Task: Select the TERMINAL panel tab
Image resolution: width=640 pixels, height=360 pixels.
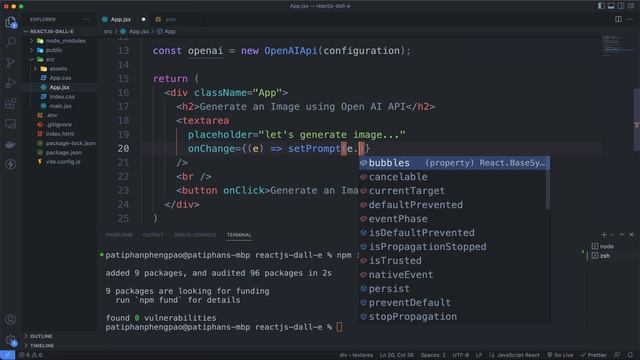Action: (x=239, y=235)
